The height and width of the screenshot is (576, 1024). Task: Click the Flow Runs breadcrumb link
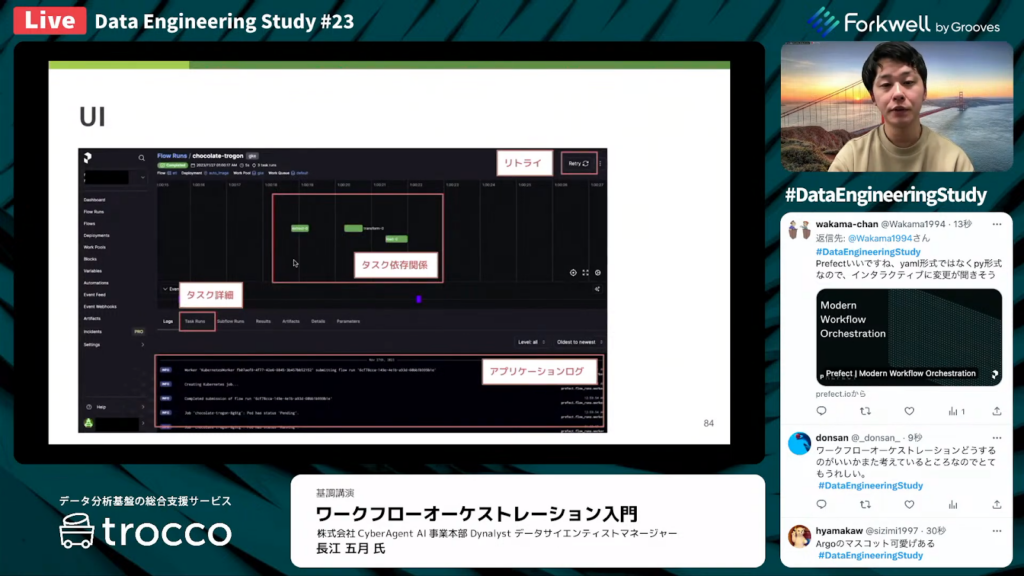tap(171, 156)
